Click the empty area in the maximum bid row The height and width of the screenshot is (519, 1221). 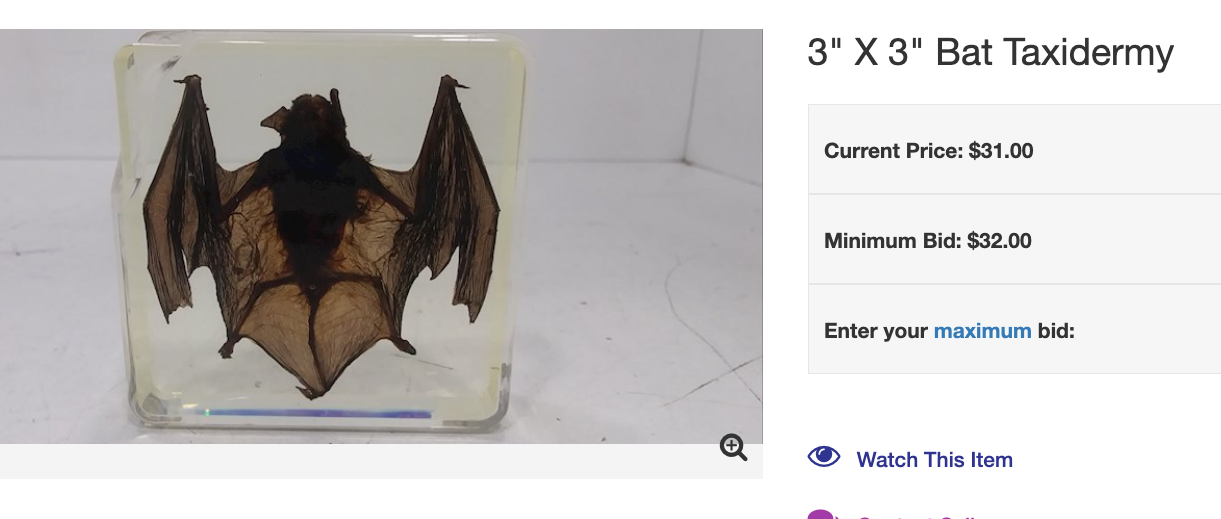[x=1148, y=329]
